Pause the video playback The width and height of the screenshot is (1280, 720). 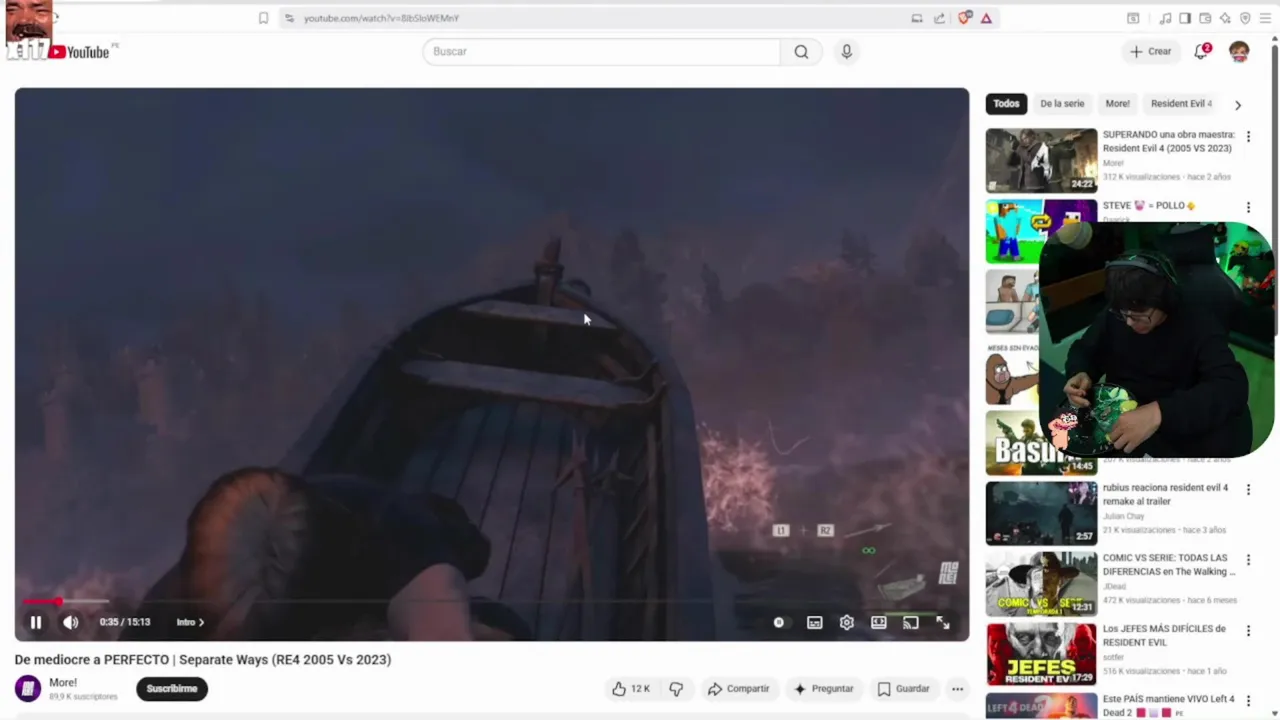point(35,622)
